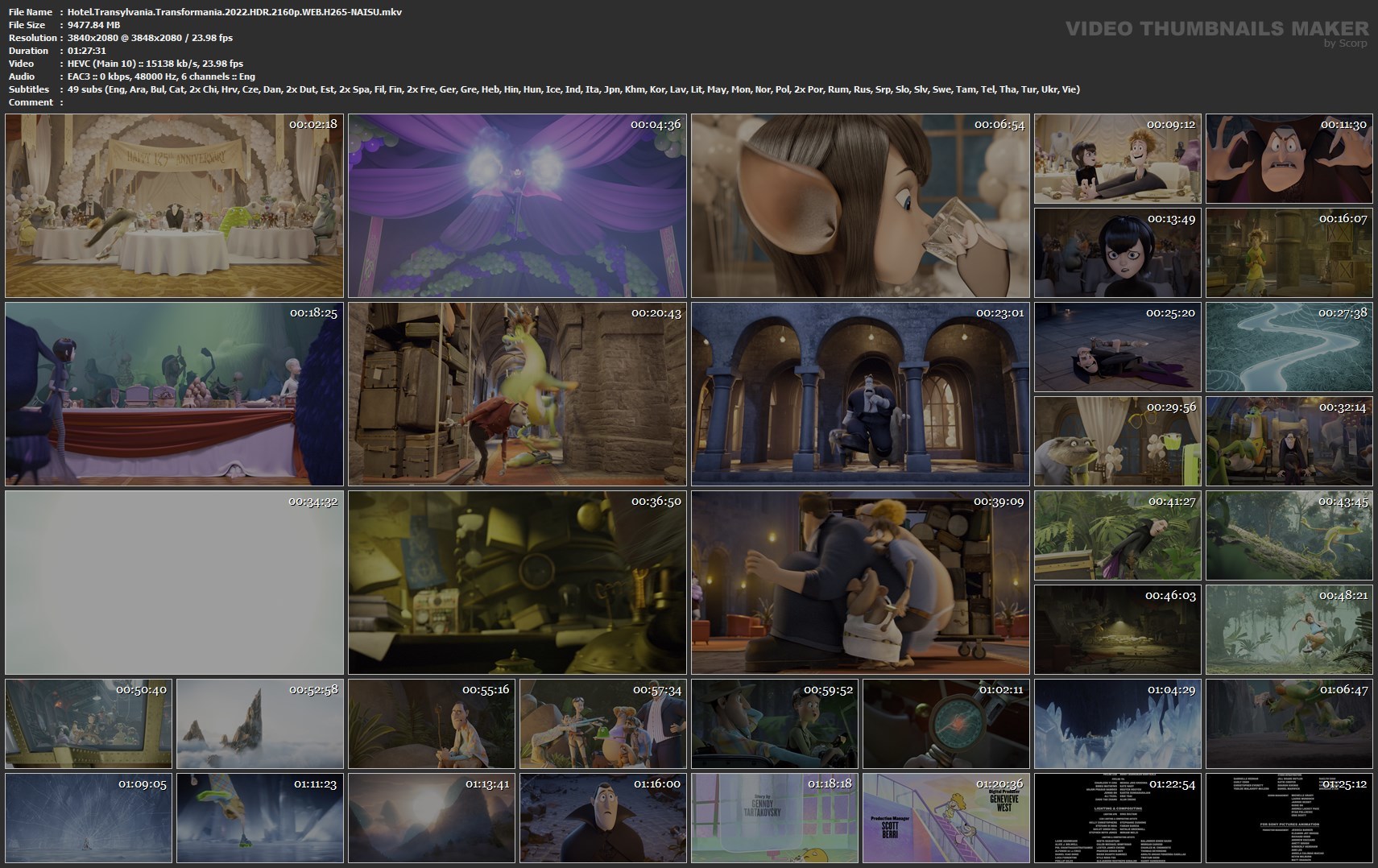Open the frame at 00:09:12

click(x=1117, y=159)
